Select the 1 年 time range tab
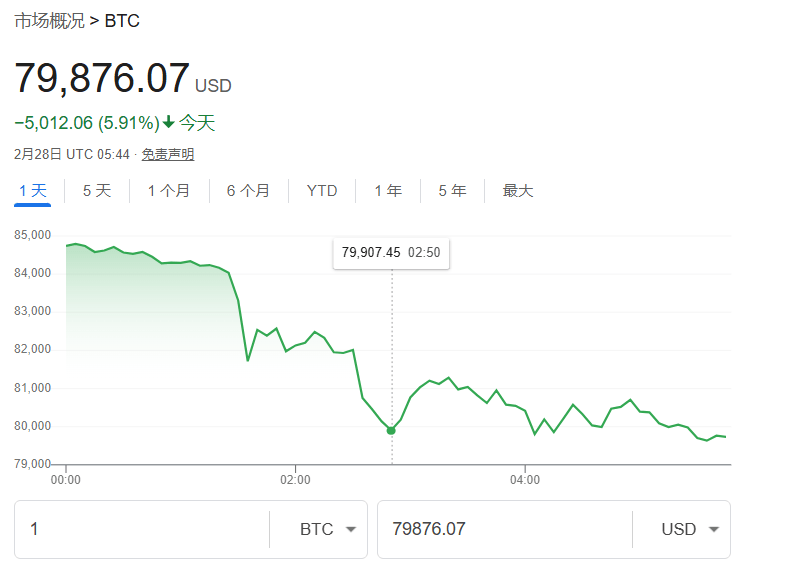 (388, 191)
